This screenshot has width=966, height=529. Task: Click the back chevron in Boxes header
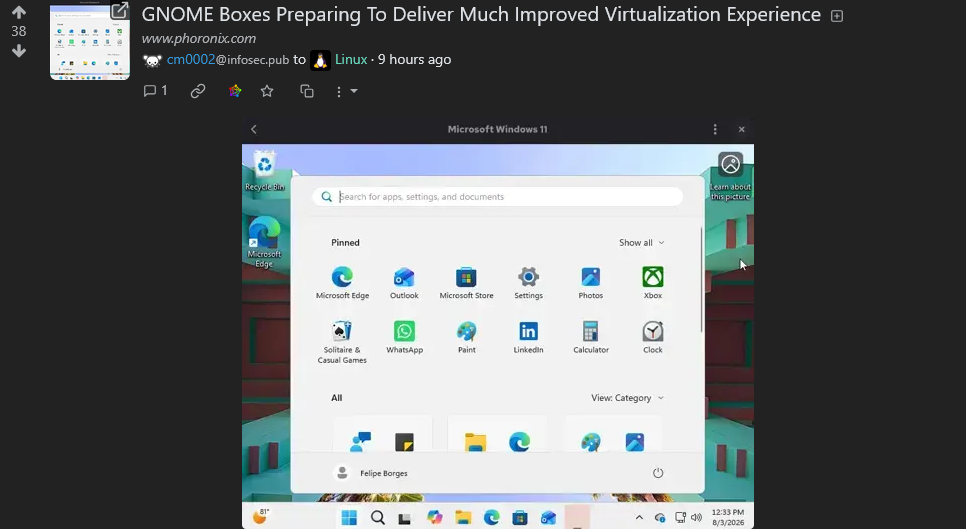tap(254, 129)
